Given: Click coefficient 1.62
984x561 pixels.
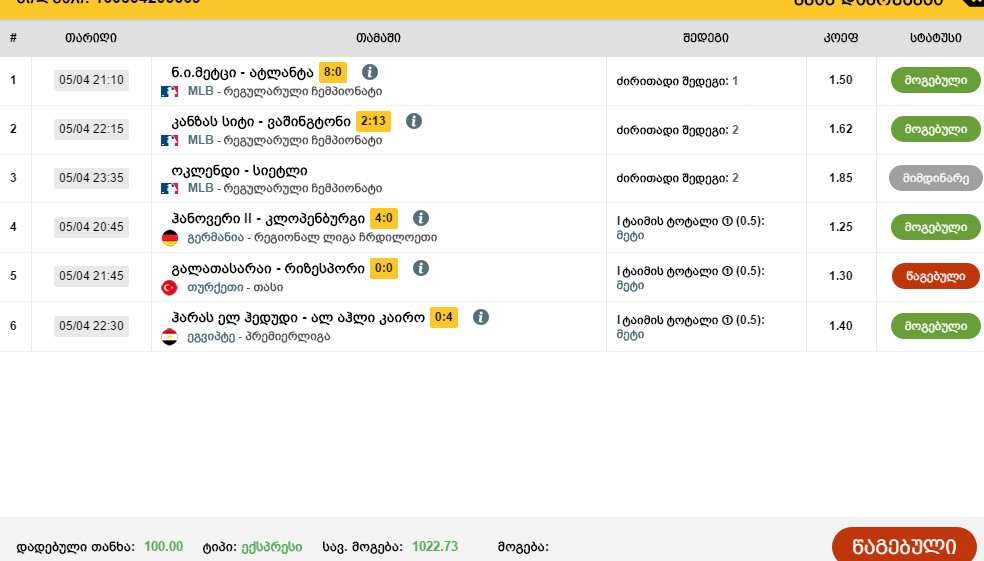Looking at the screenshot, I should tap(841, 129).
